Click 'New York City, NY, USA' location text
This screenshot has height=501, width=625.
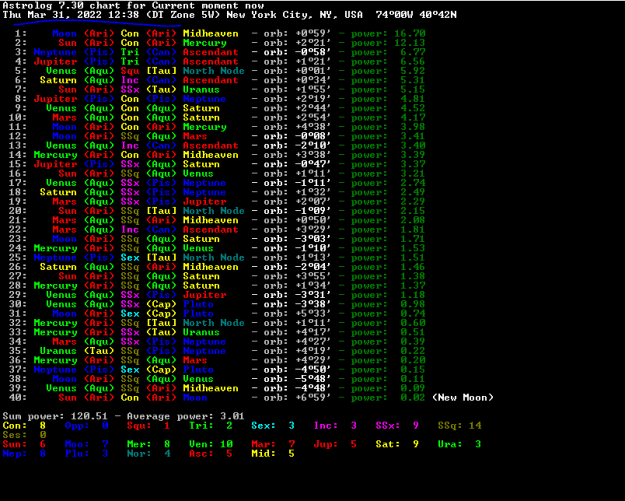pos(295,15)
